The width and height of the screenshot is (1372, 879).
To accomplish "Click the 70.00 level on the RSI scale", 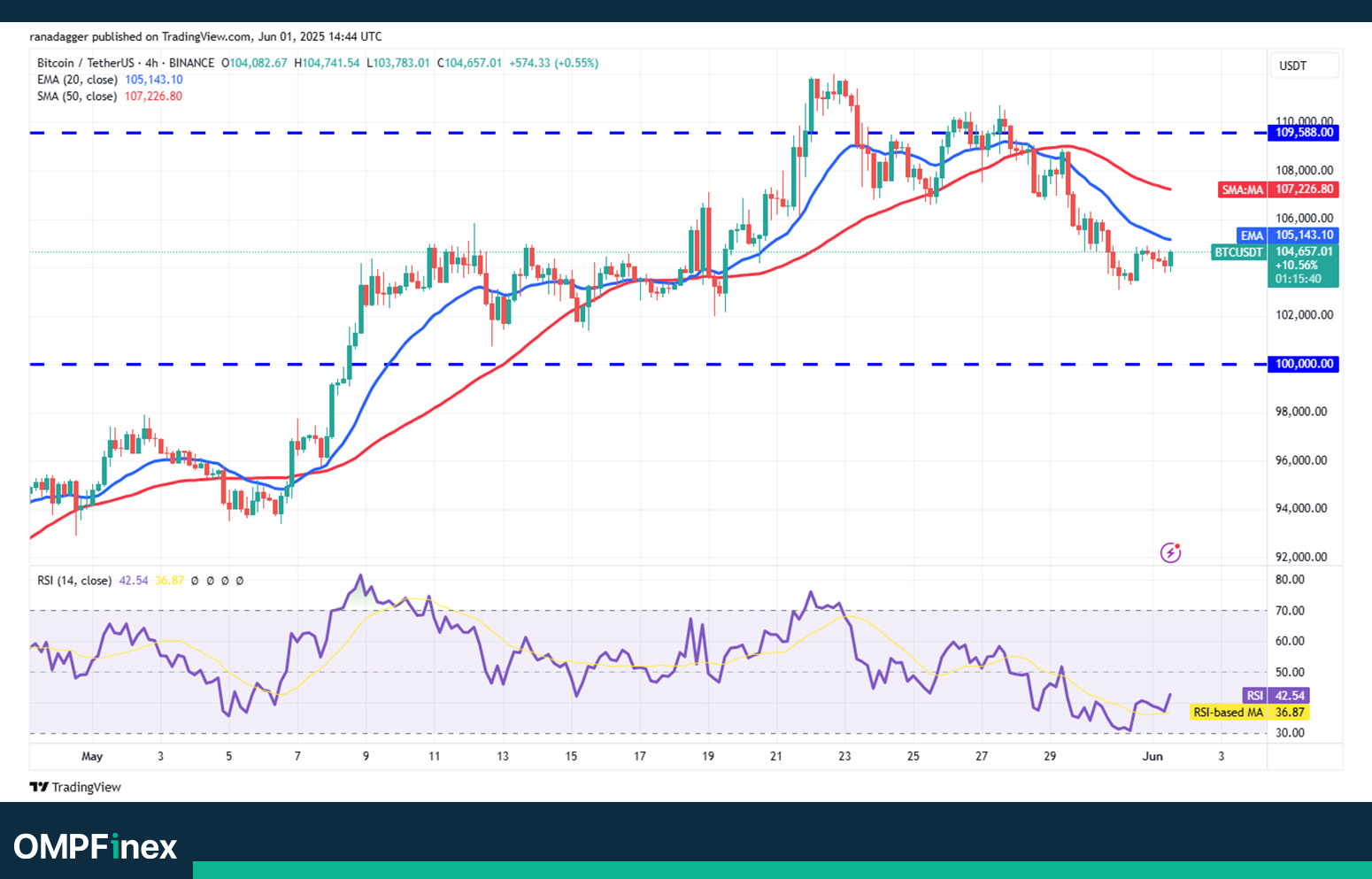I will tap(1290, 611).
